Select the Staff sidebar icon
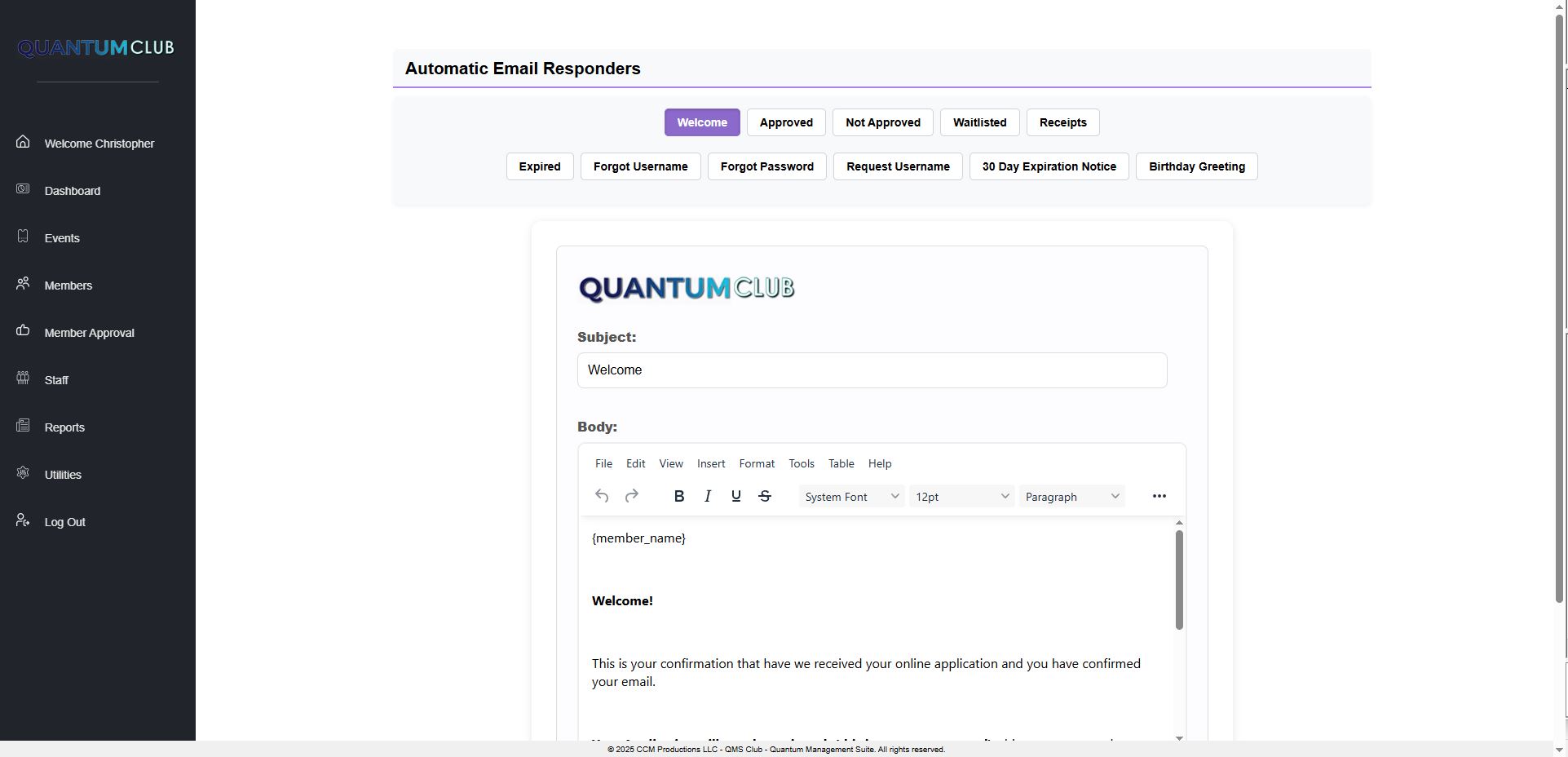 [22, 379]
